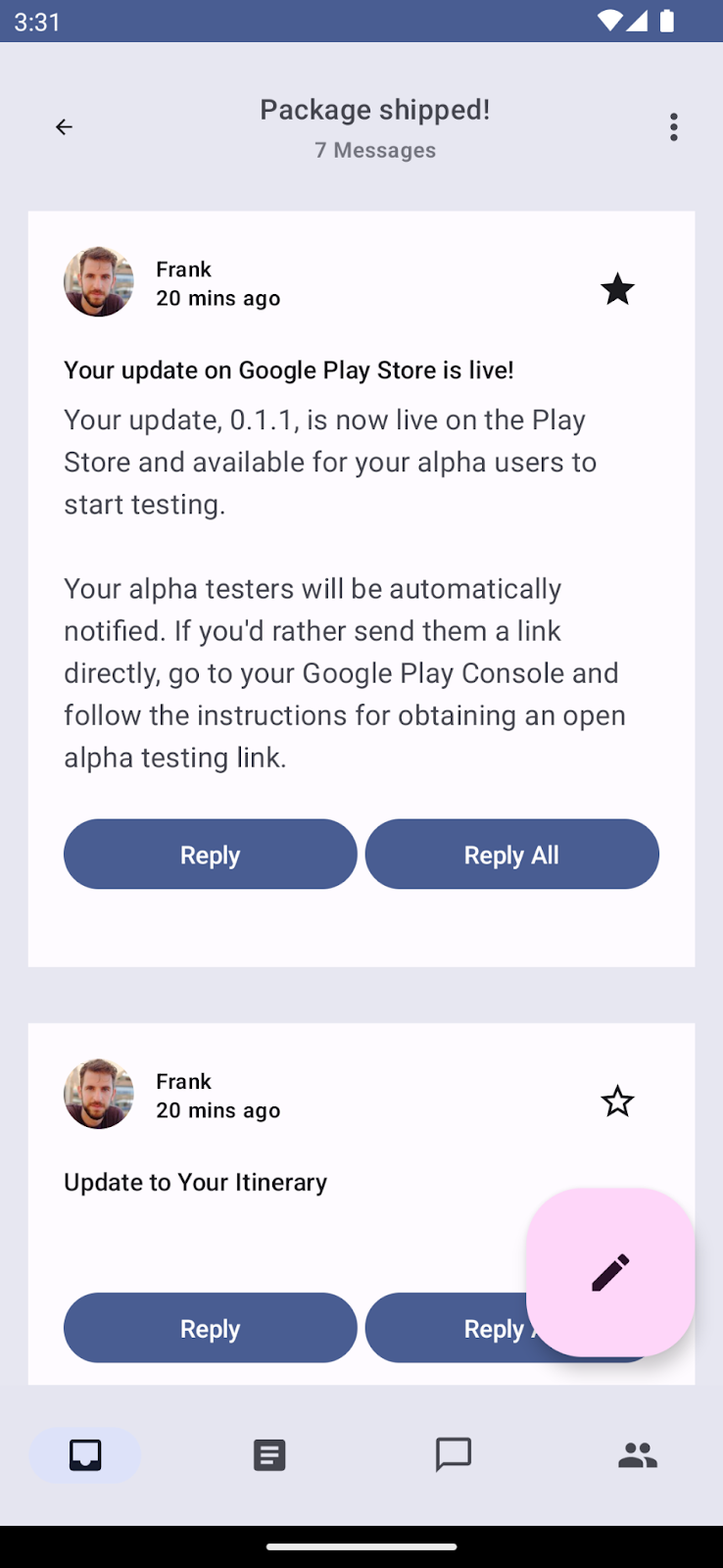
Task: Tap the "Update to Your Itinerary" subject
Action: (x=196, y=1183)
